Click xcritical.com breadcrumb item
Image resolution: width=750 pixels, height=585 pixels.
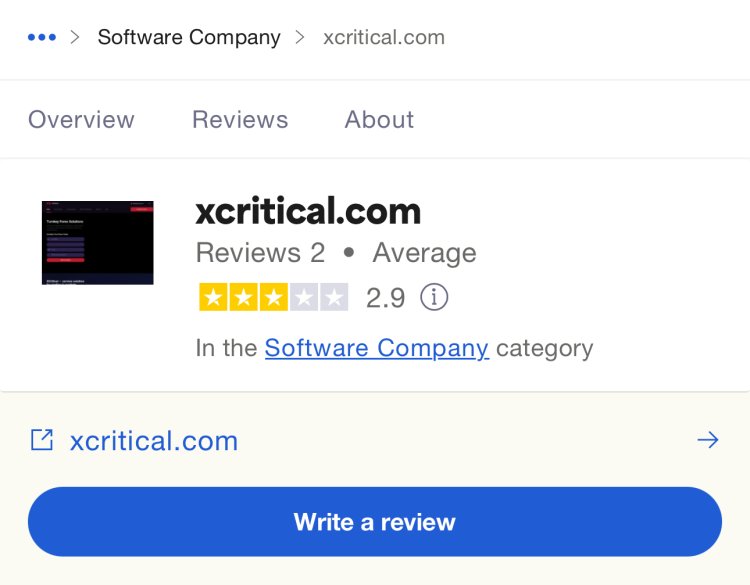384,37
